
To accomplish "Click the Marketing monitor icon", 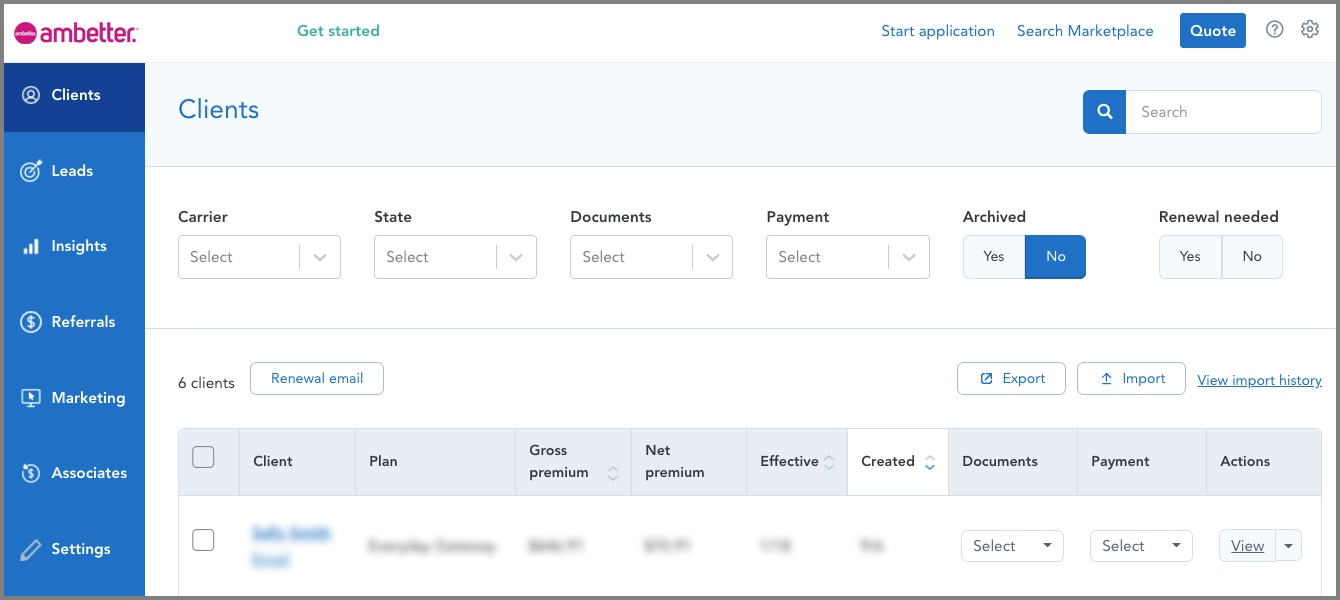I will (31, 398).
